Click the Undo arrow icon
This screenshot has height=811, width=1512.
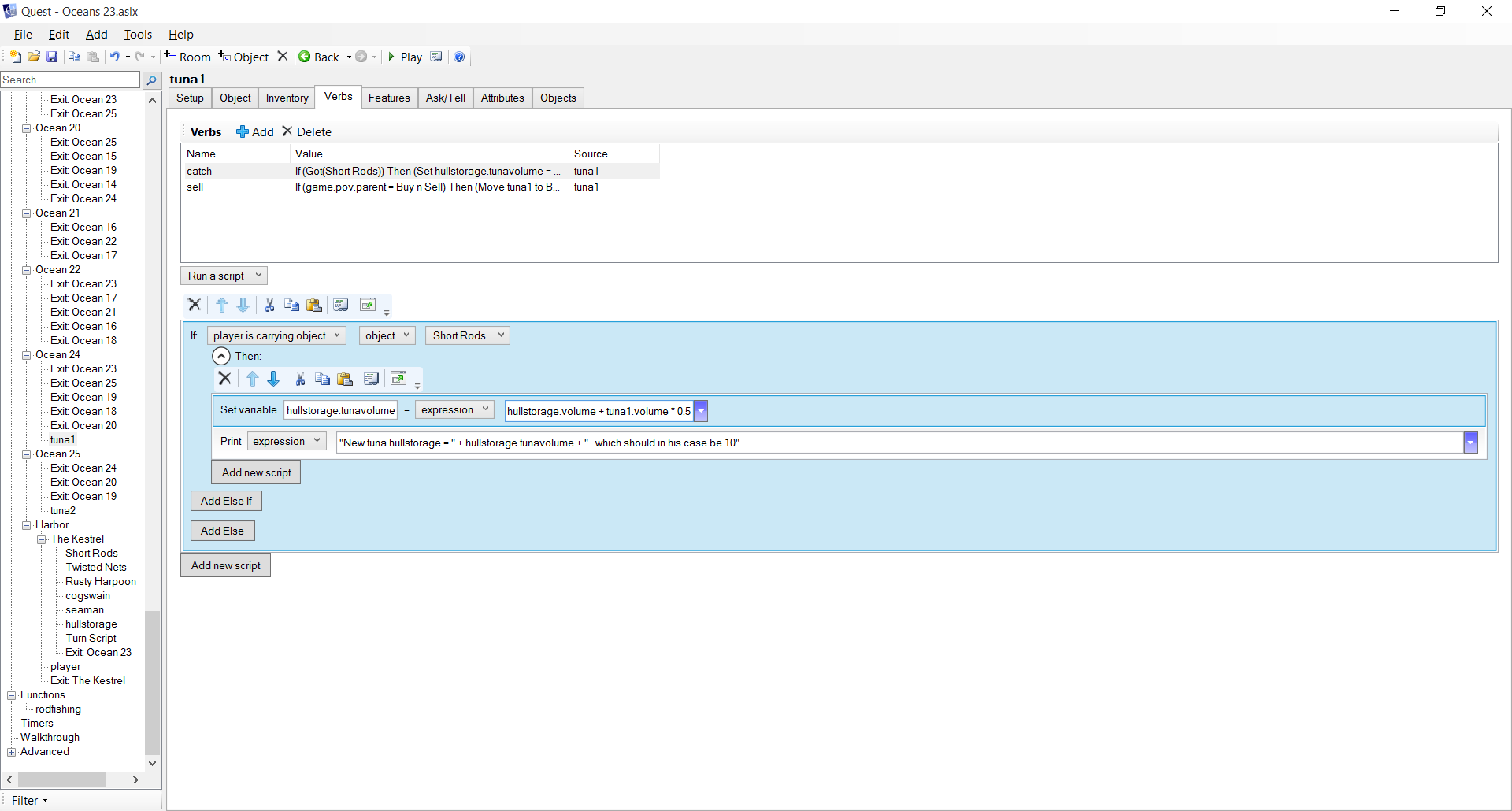pyautogui.click(x=115, y=57)
